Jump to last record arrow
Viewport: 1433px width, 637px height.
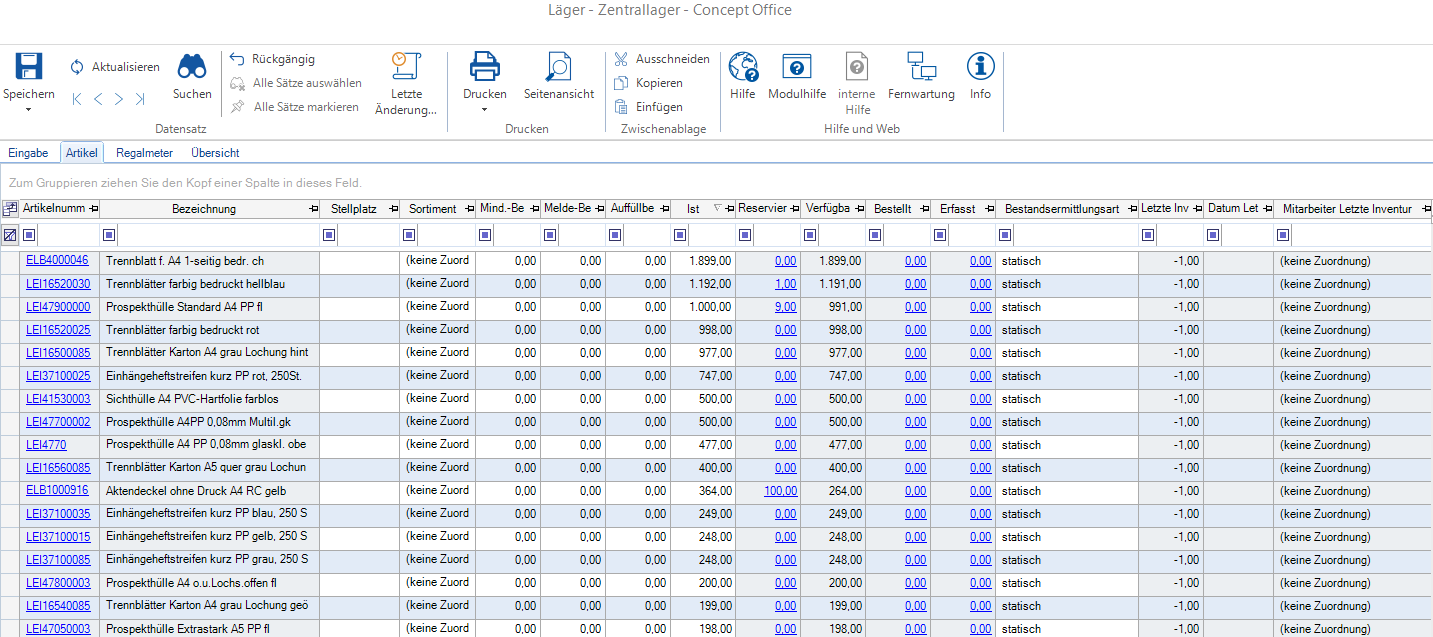coord(140,99)
